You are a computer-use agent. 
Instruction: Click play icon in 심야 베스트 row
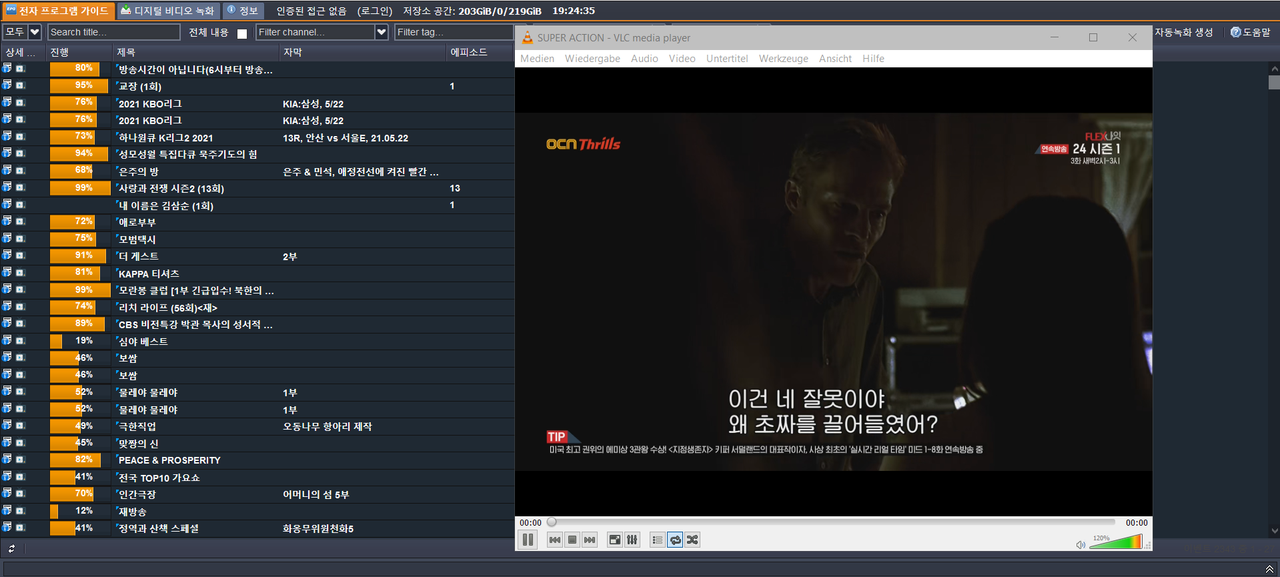tap(20, 340)
